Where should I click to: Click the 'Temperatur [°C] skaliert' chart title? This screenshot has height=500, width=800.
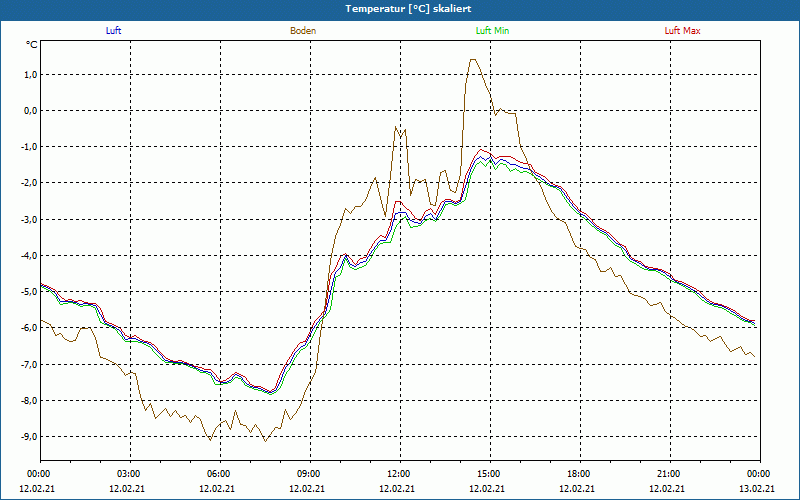coord(400,8)
